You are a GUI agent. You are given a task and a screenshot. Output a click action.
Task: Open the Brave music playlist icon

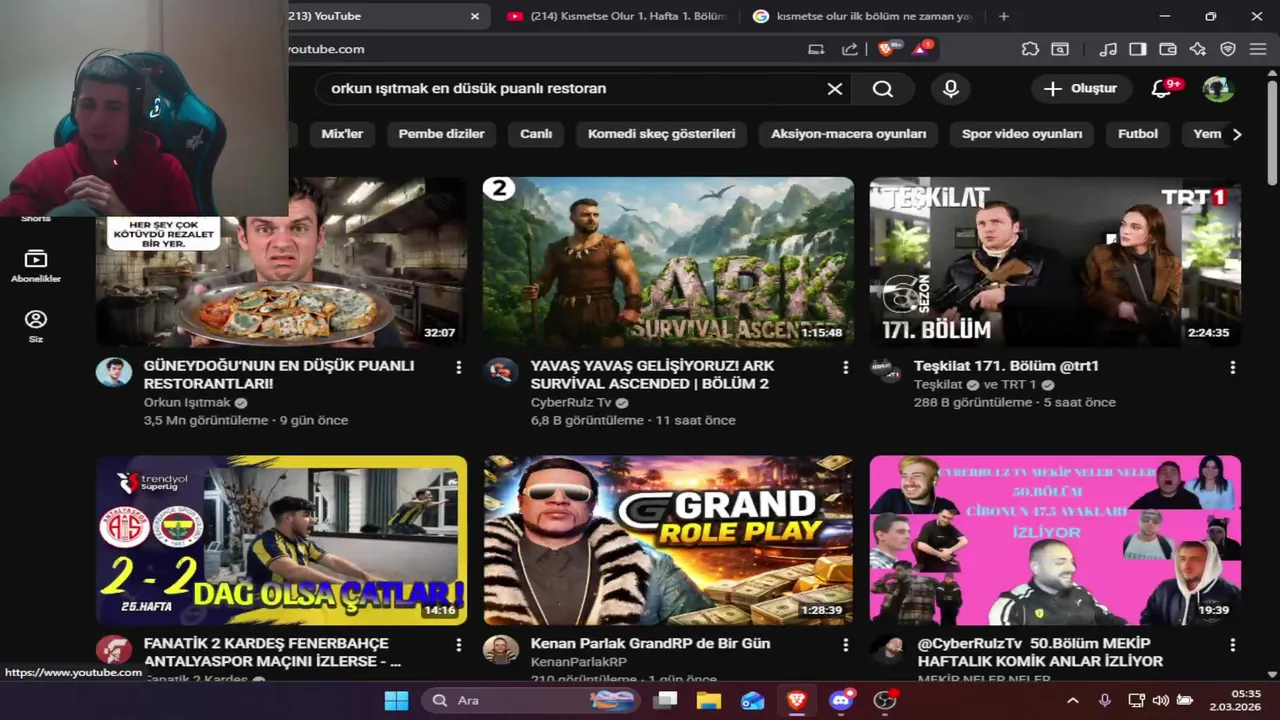click(1108, 49)
